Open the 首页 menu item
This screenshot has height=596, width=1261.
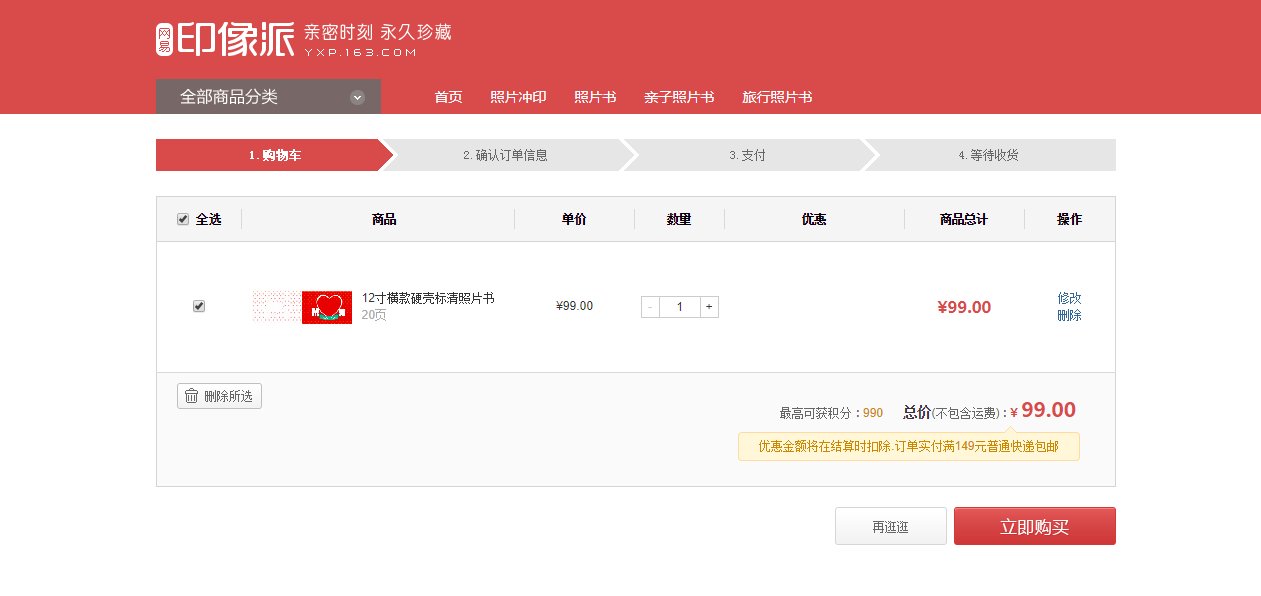click(x=447, y=97)
